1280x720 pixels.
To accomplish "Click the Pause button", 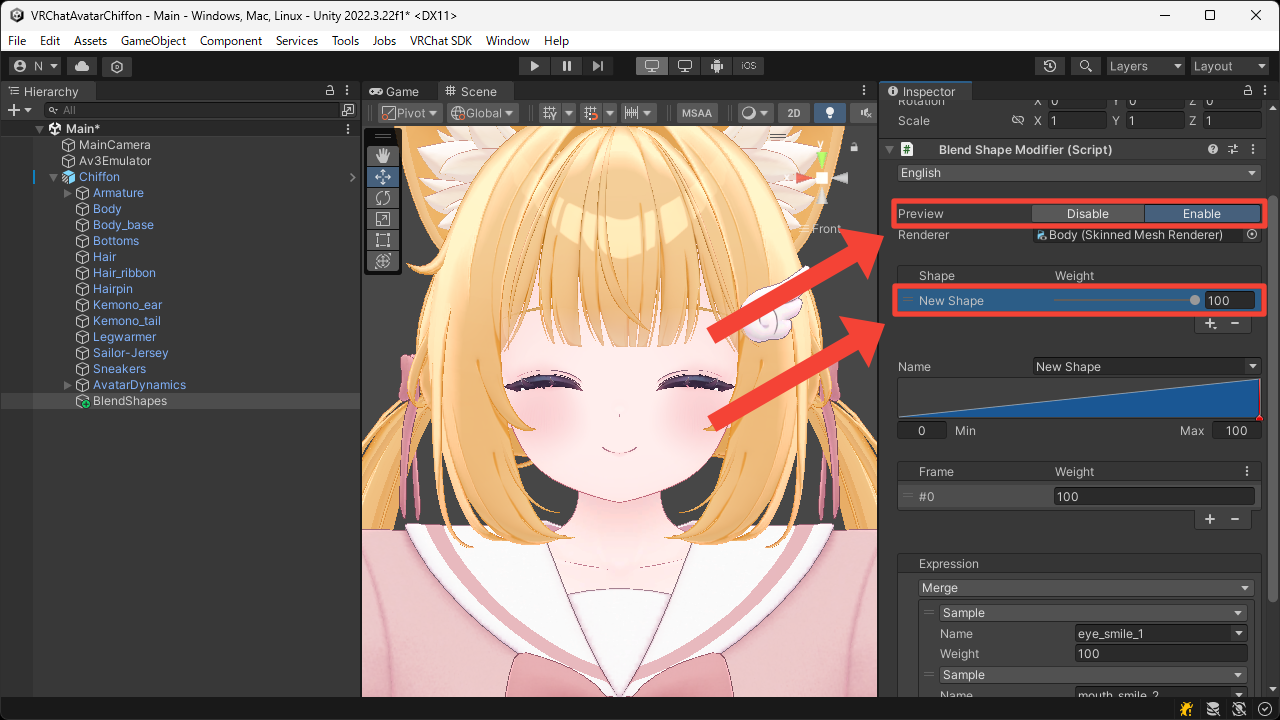I will click(x=567, y=66).
